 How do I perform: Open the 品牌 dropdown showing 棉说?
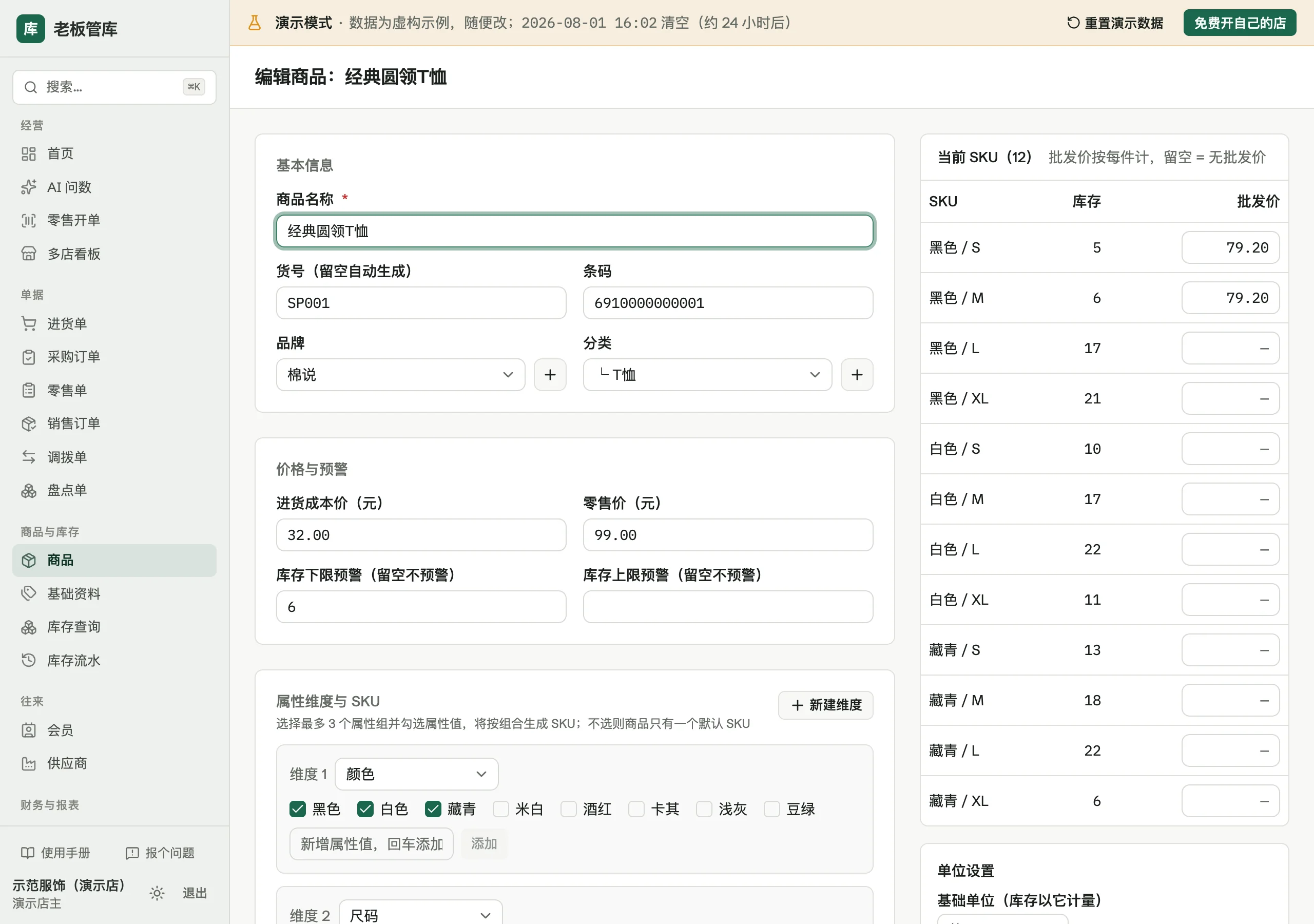coord(400,375)
